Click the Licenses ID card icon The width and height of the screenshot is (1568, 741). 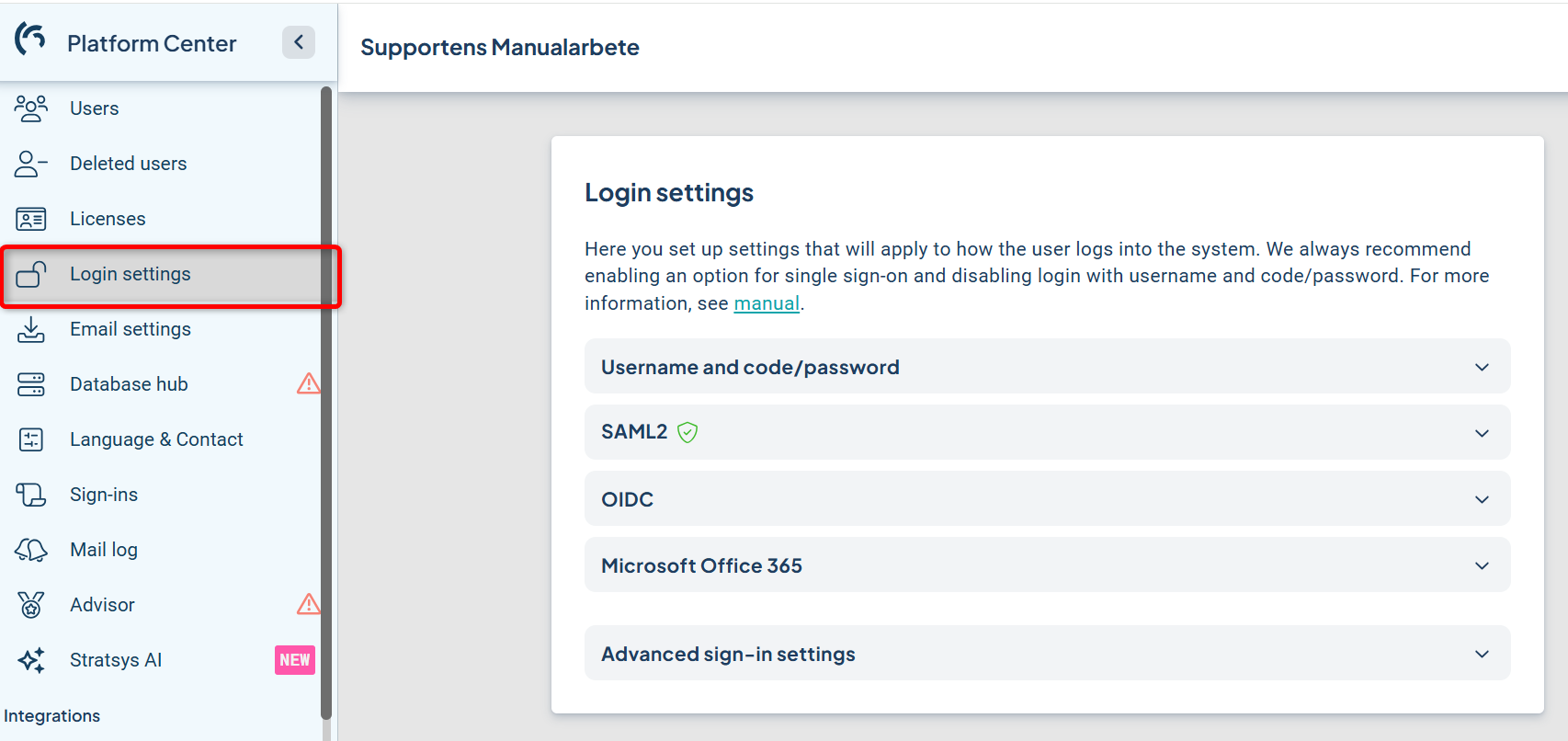30,219
